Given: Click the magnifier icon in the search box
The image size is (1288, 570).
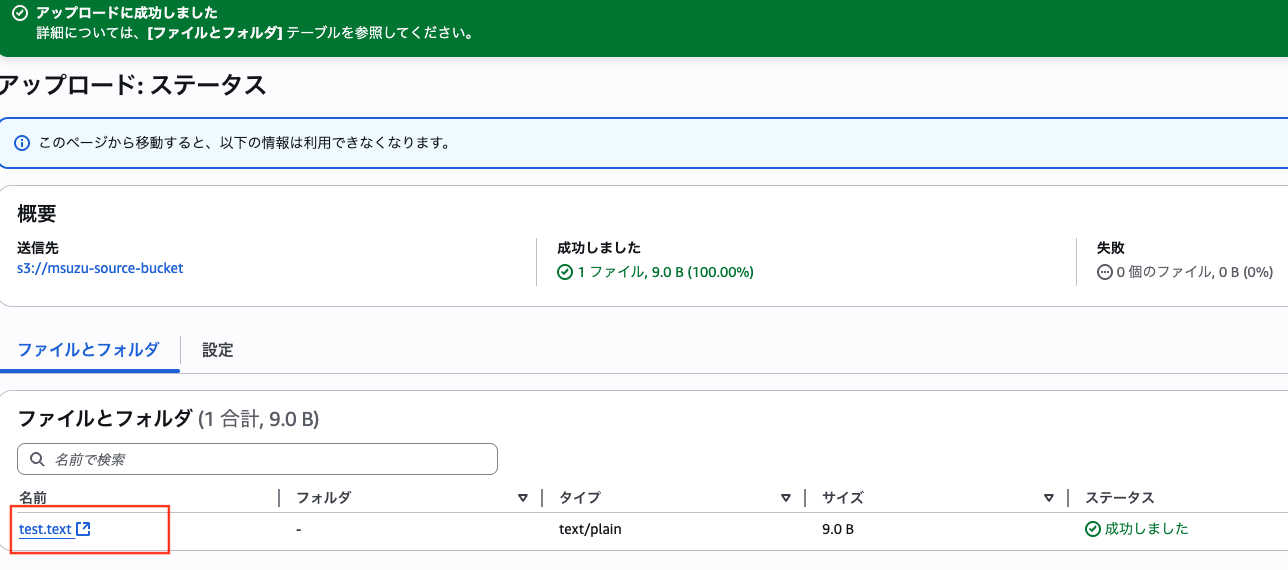Looking at the screenshot, I should pyautogui.click(x=37, y=459).
